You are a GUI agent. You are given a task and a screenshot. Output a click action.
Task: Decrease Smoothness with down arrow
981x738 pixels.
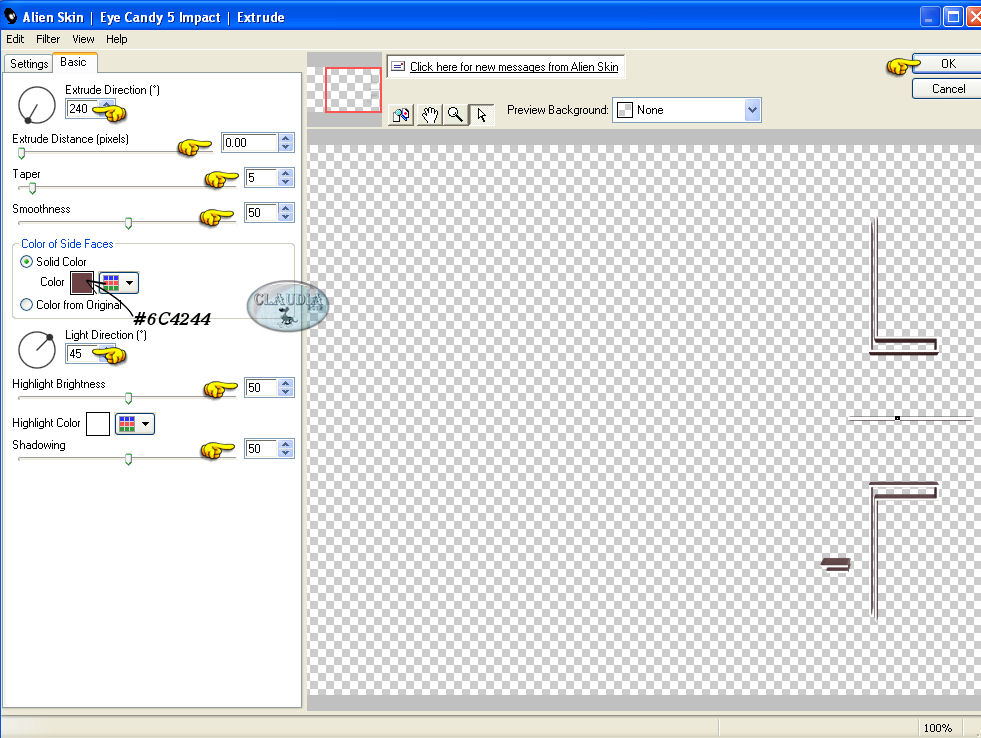[286, 217]
